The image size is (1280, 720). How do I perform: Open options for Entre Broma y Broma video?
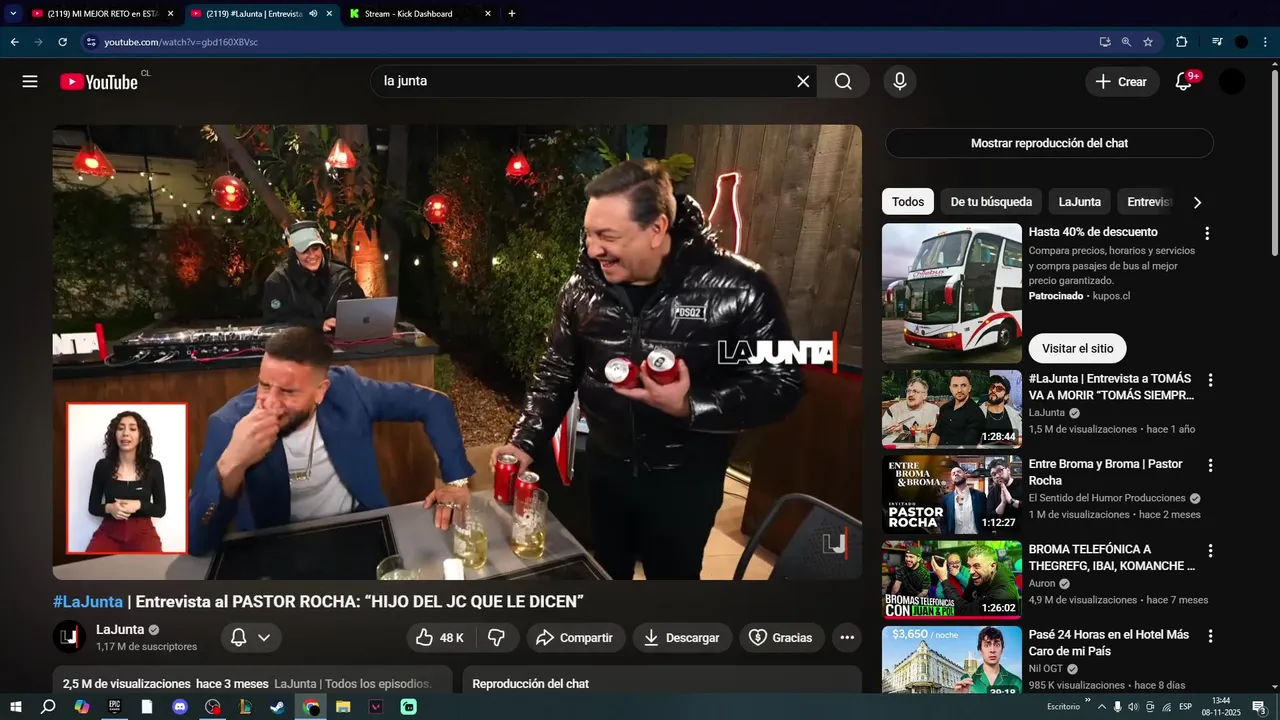point(1210,466)
